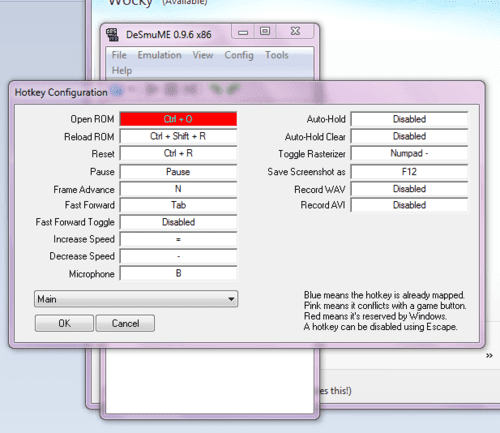The width and height of the screenshot is (500, 433).
Task: Open the Tools menu
Action: coord(277,55)
